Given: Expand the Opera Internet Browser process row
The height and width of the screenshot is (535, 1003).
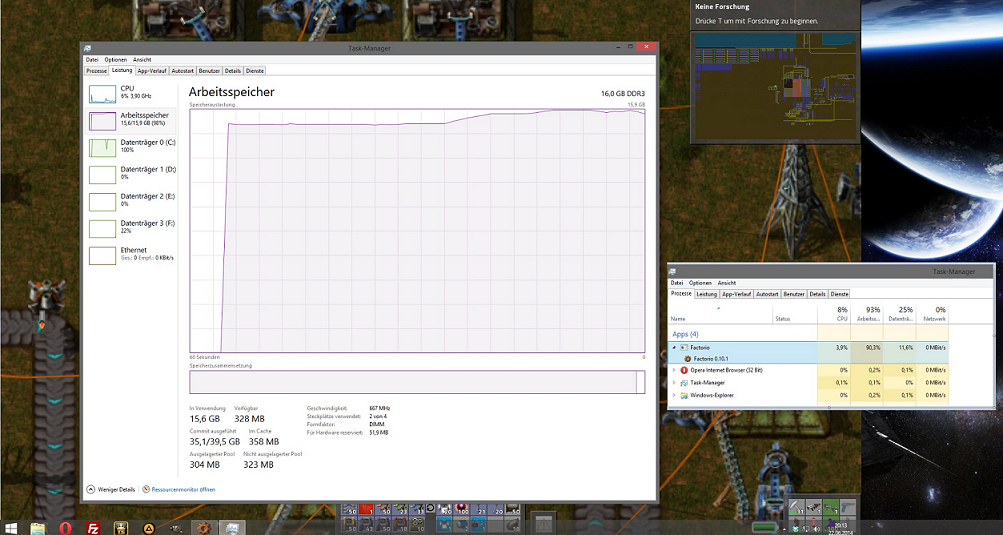Looking at the screenshot, I should [x=674, y=370].
